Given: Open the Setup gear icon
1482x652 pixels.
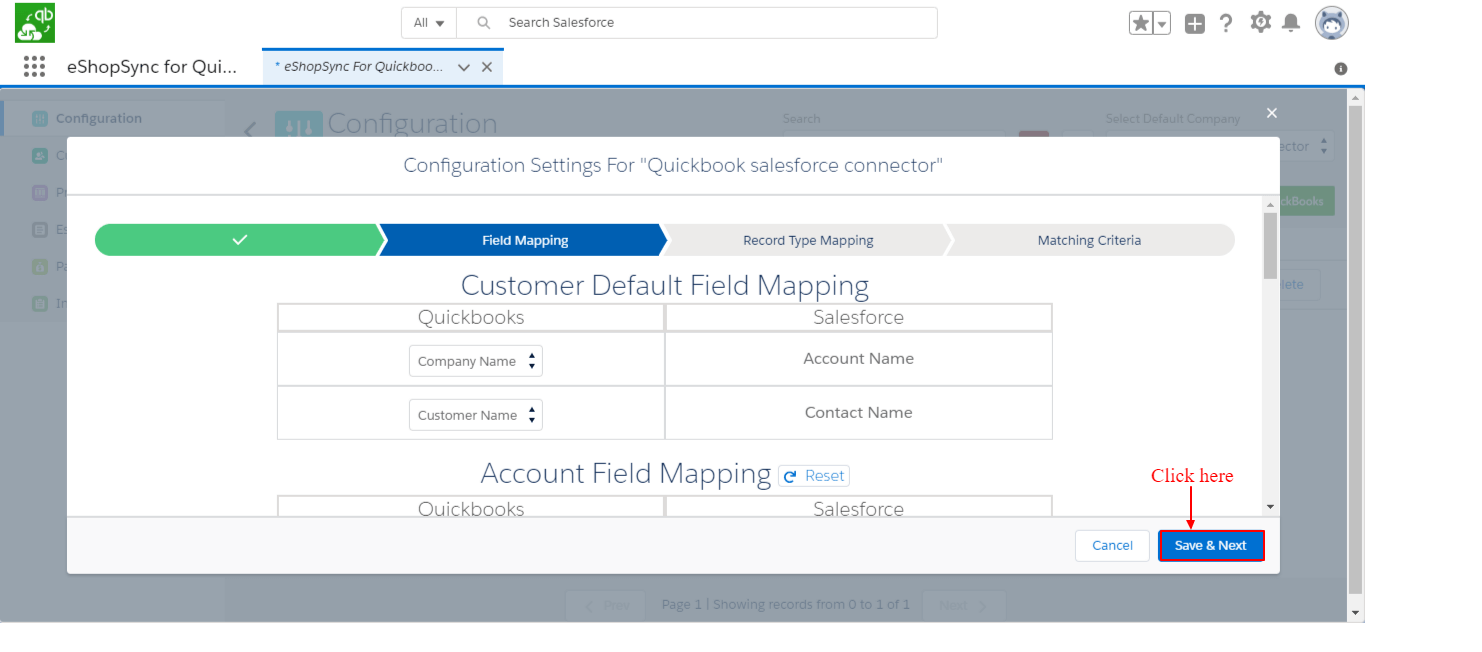Looking at the screenshot, I should (x=1260, y=23).
